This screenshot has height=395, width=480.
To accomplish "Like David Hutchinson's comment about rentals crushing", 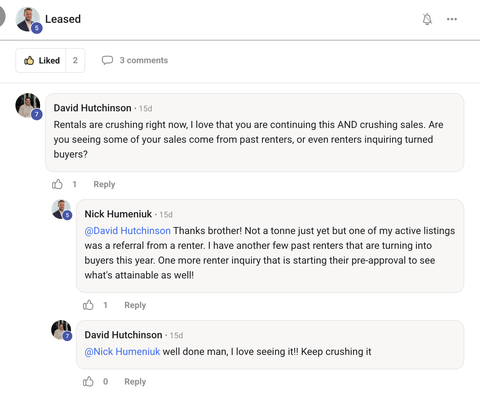I will [x=57, y=184].
